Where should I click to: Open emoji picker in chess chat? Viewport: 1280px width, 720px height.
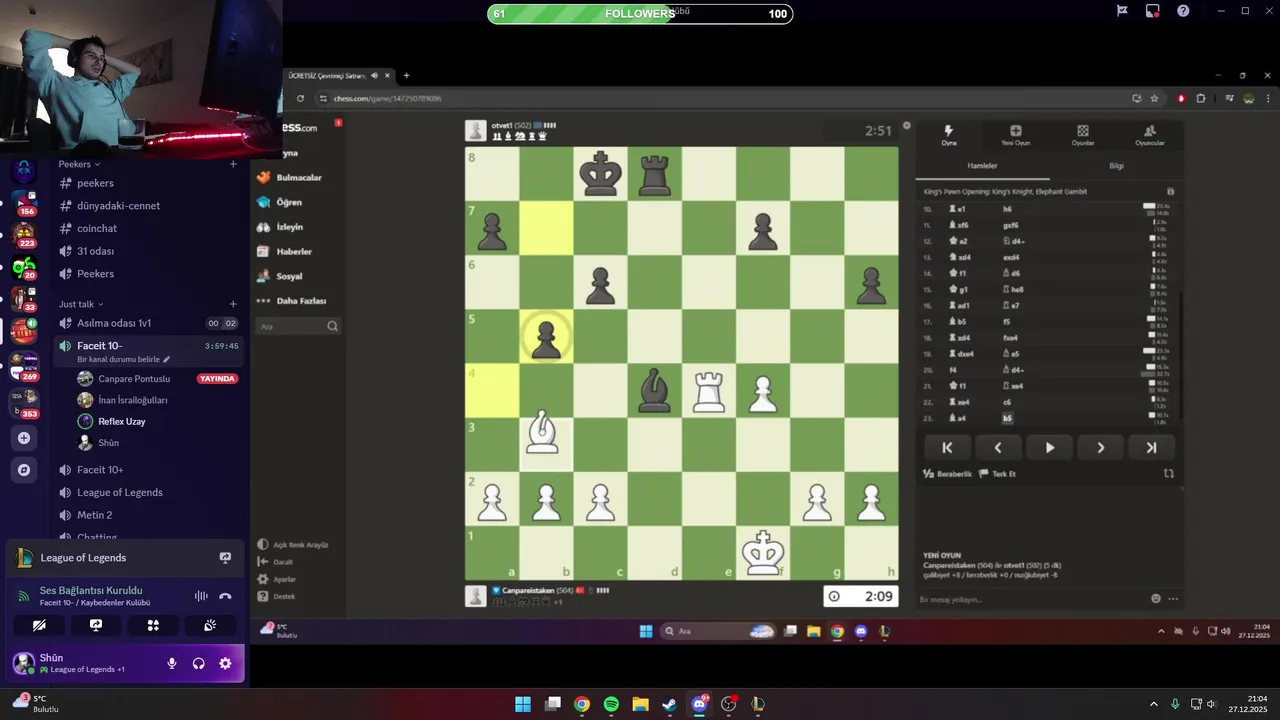pyautogui.click(x=1156, y=599)
